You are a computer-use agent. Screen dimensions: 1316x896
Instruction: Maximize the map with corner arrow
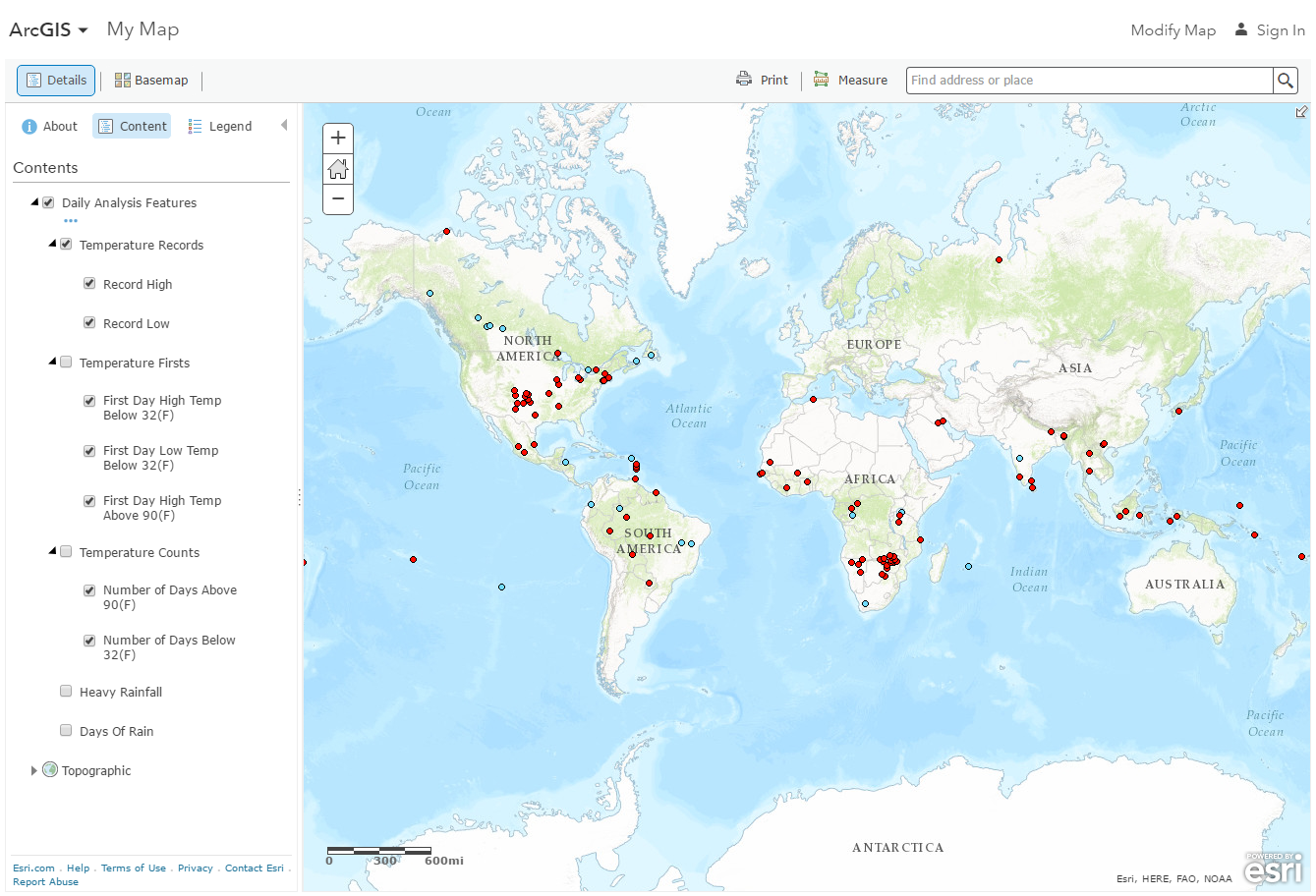[x=1302, y=112]
